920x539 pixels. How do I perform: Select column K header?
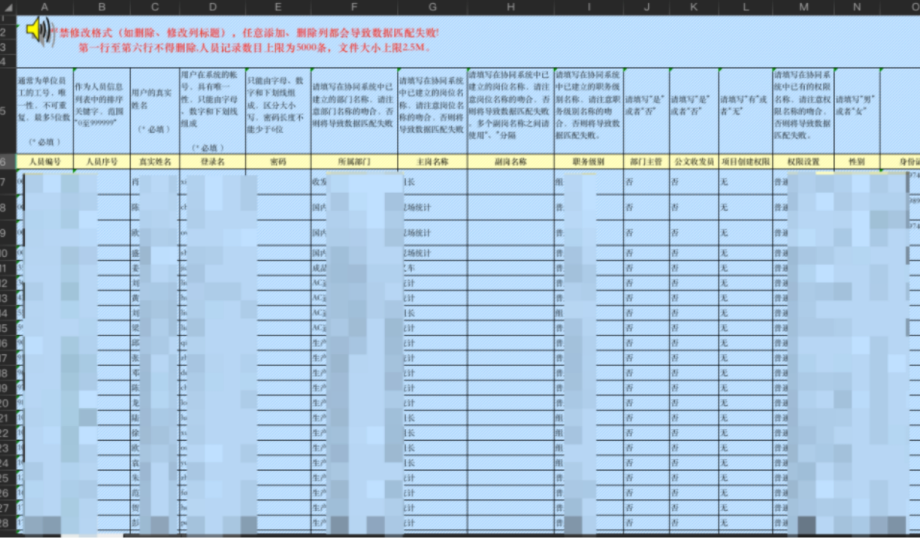[694, 7]
